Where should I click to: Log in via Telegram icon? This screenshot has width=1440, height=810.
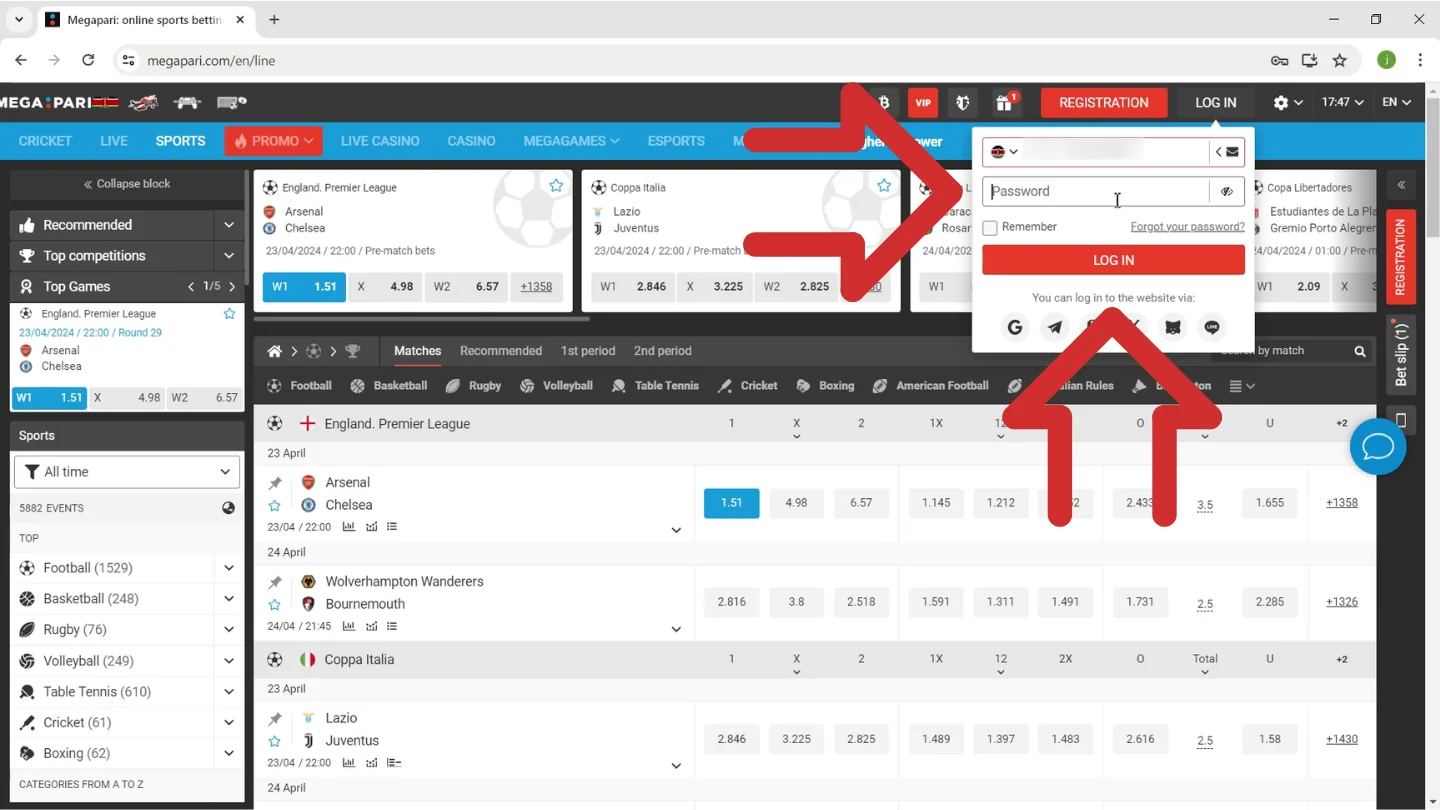[1055, 327]
